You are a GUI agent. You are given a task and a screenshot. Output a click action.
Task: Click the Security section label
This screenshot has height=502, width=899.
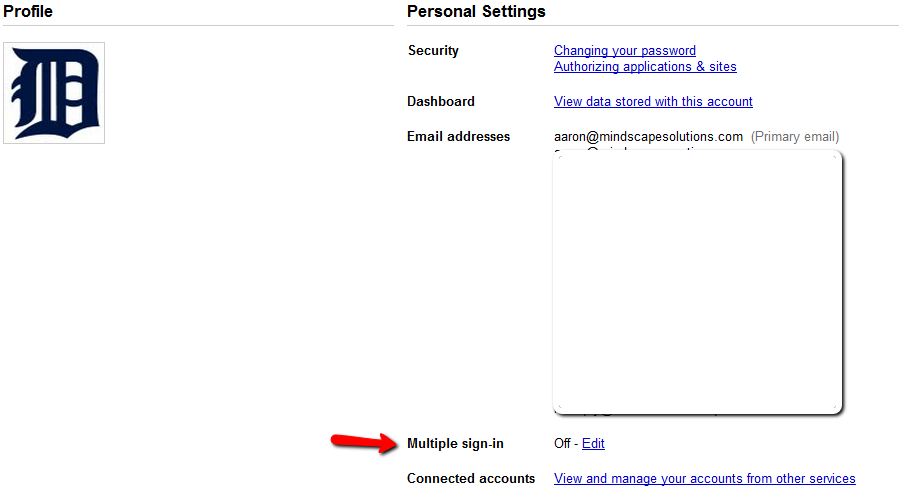pyautogui.click(x=433, y=50)
